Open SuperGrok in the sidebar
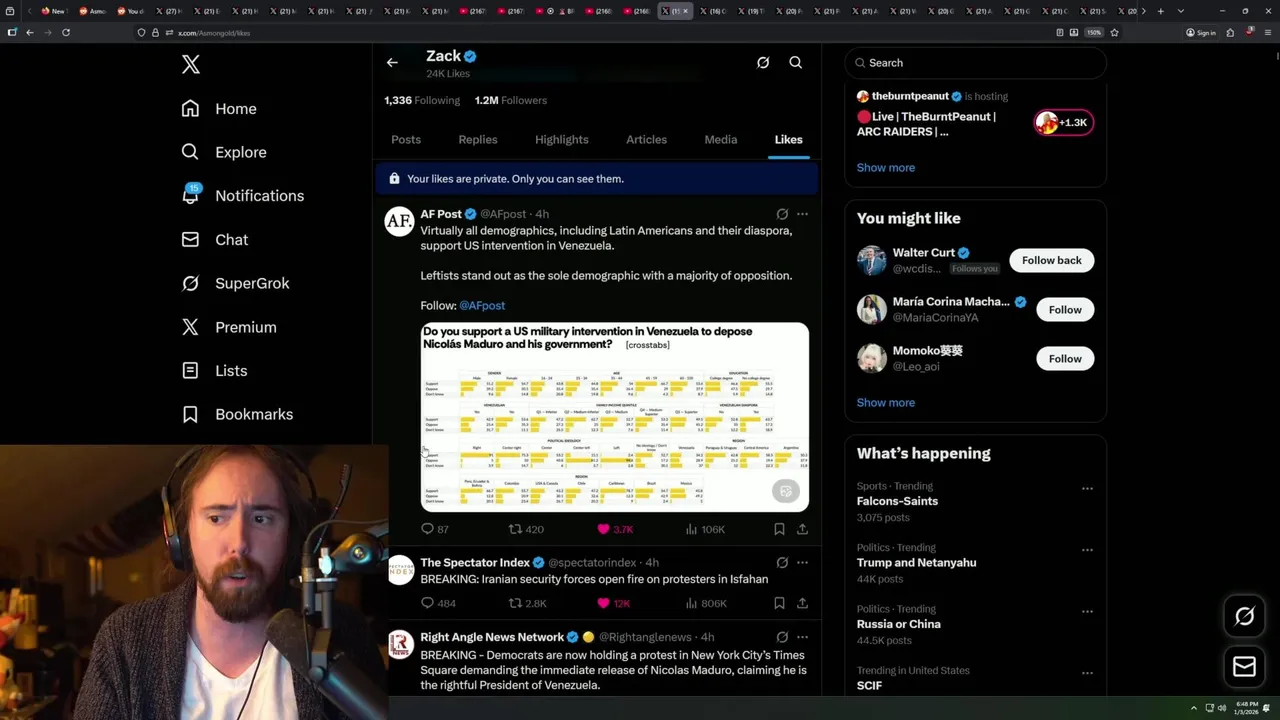 235,283
